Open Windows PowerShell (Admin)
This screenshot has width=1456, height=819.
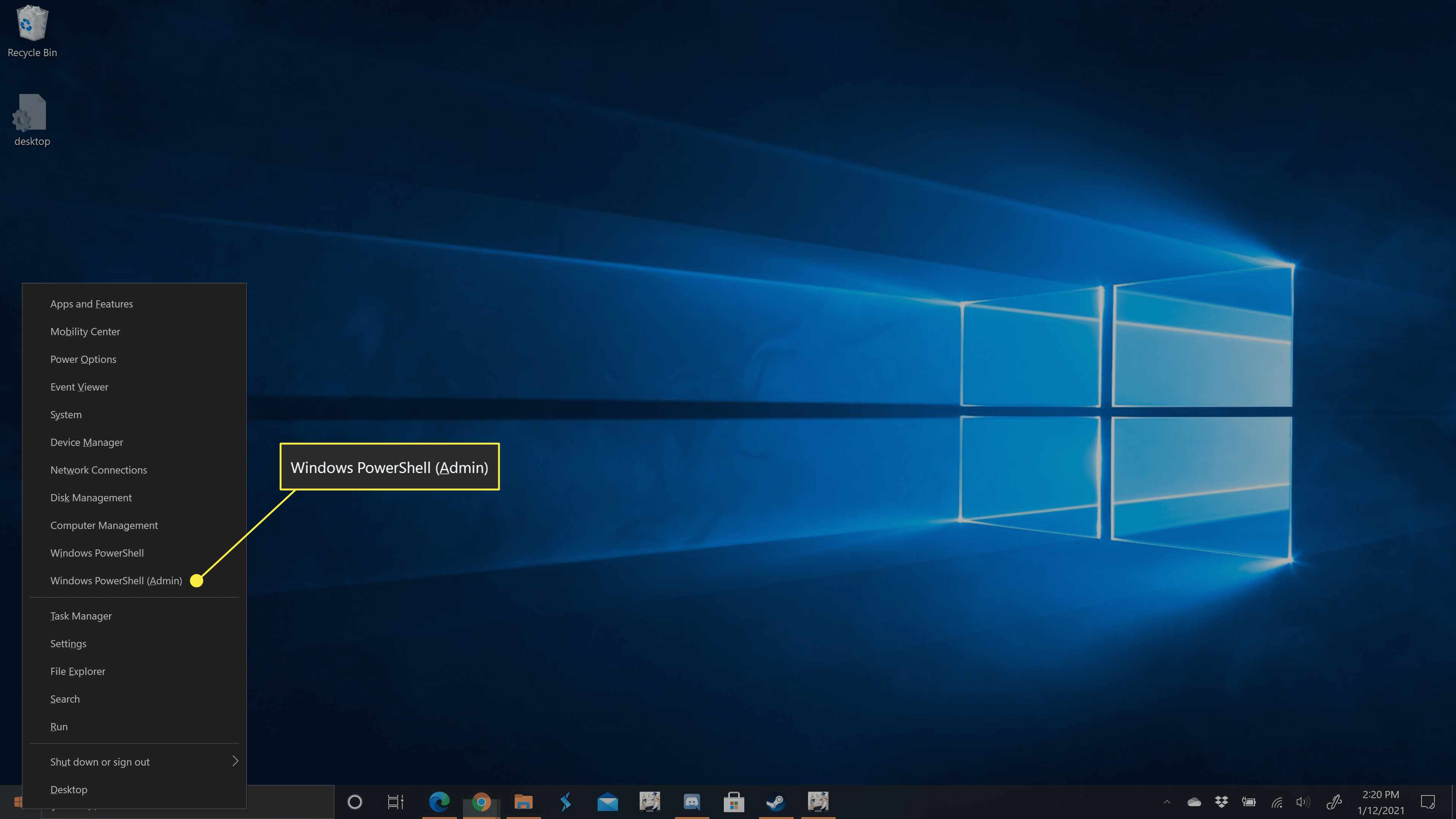click(x=116, y=580)
